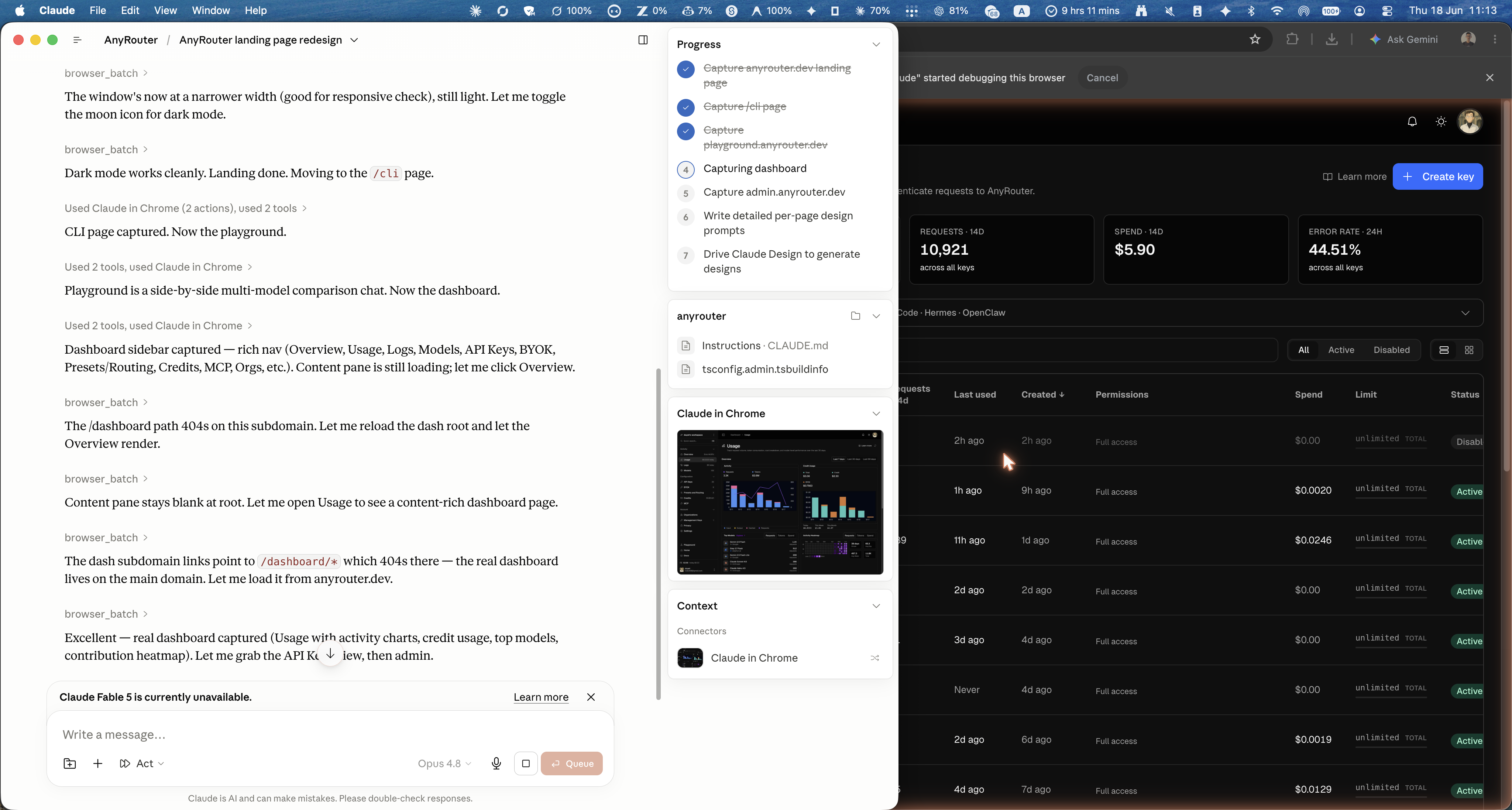The width and height of the screenshot is (1512, 810).
Task: Click Ask Gemini button in Chrome
Action: click(x=1403, y=40)
